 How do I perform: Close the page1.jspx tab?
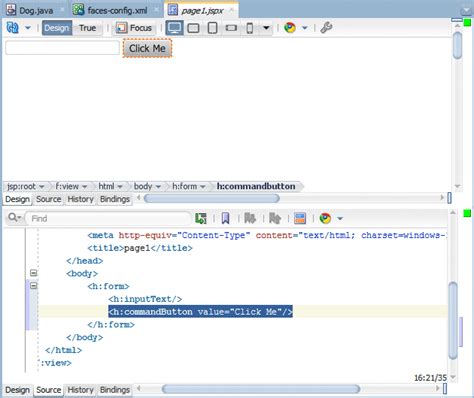(232, 10)
